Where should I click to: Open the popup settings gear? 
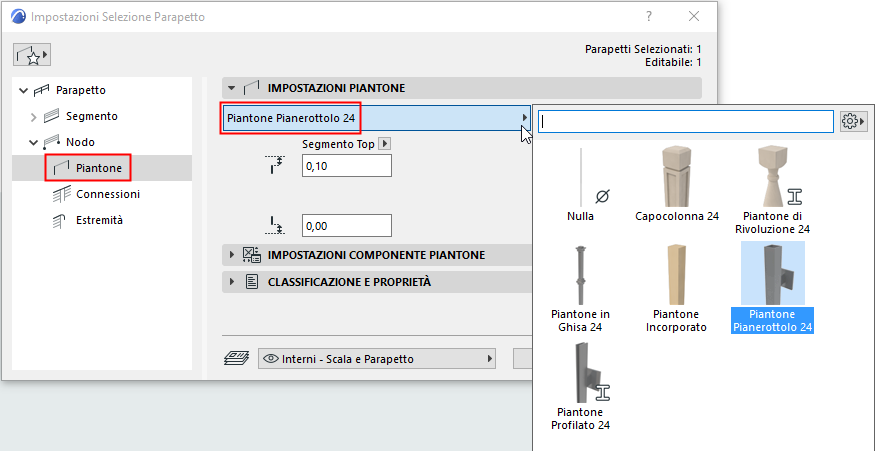(853, 121)
